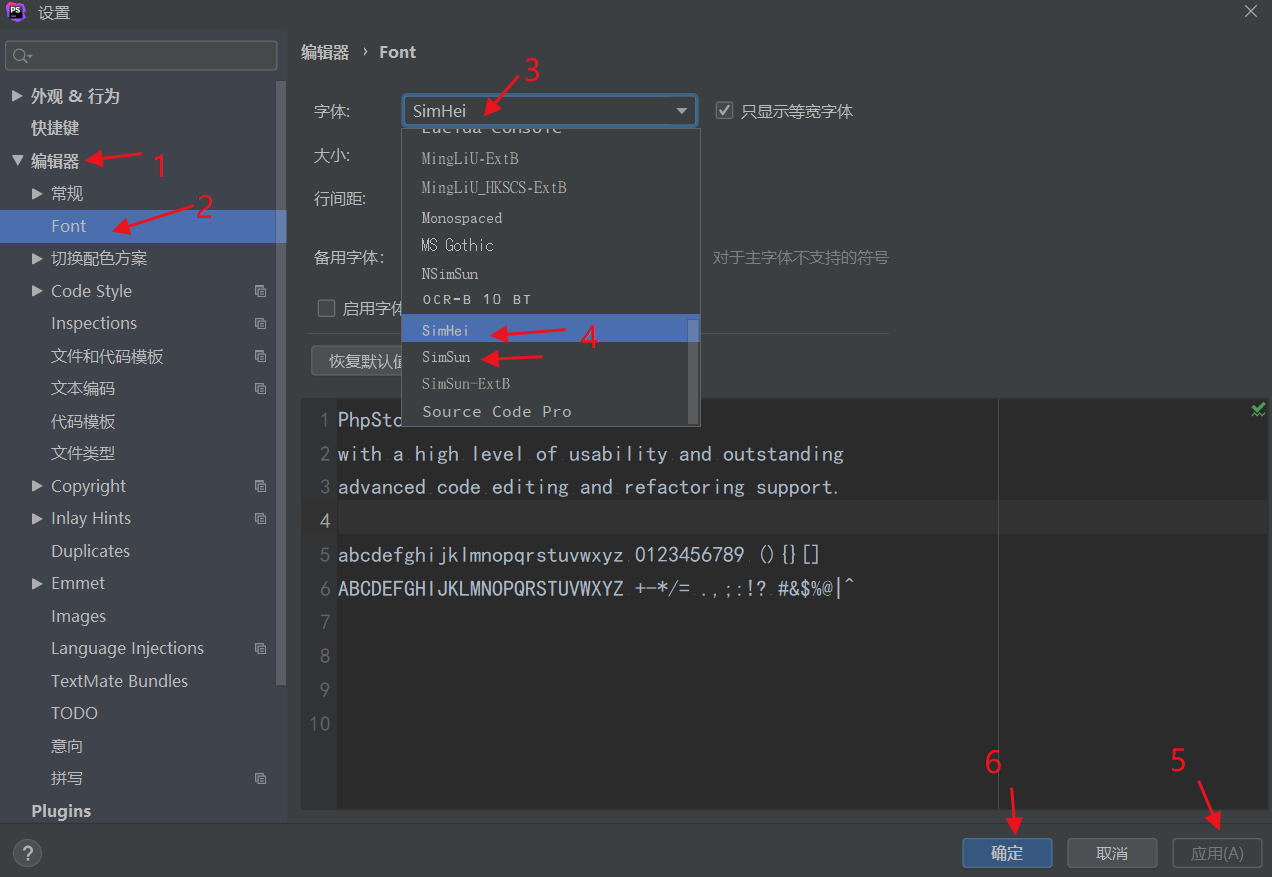The height and width of the screenshot is (877, 1272).
Task: Click the project-scope icon beside 文件和代码模板
Action: point(260,356)
